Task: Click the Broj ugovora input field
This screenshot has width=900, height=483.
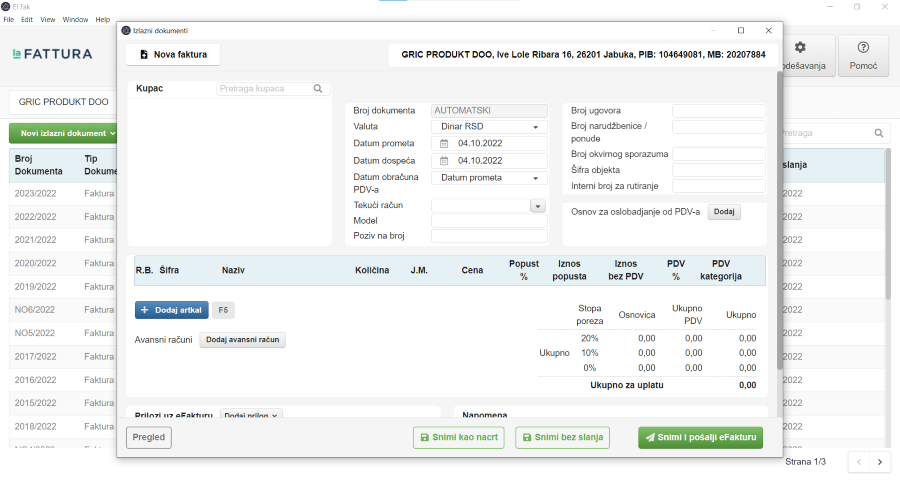Action: coord(718,111)
